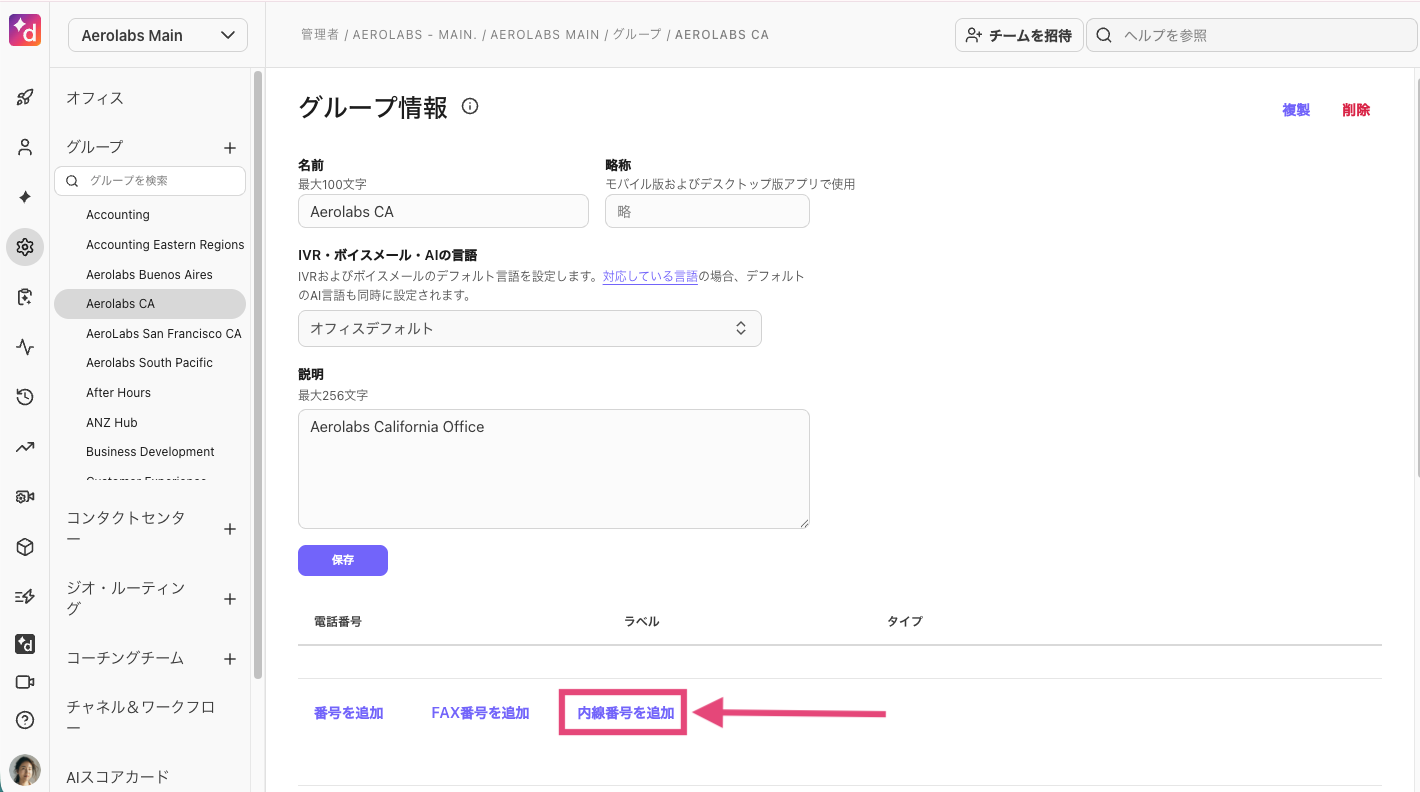Click the camera recording icon in sidebar
Viewport: 1420px width, 792px height.
pyautogui.click(x=25, y=497)
